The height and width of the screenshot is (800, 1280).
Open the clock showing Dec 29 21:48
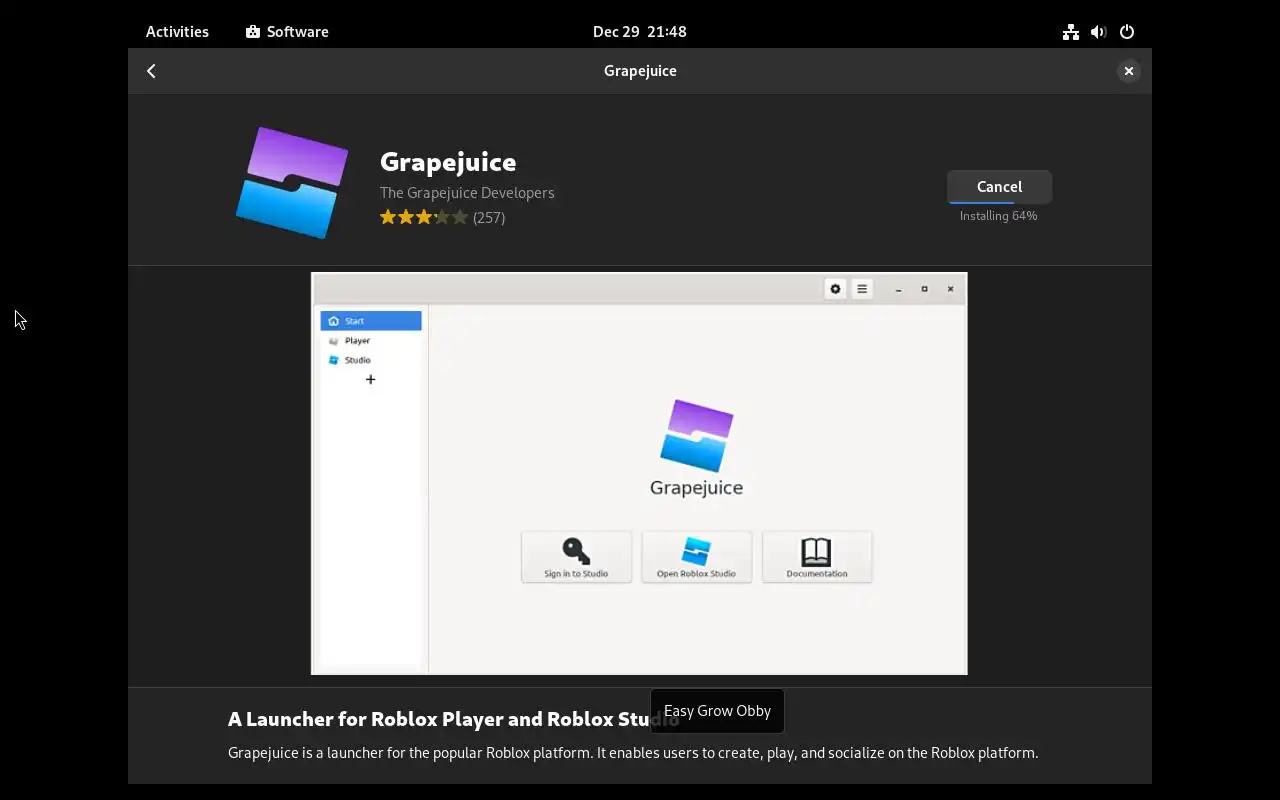640,32
